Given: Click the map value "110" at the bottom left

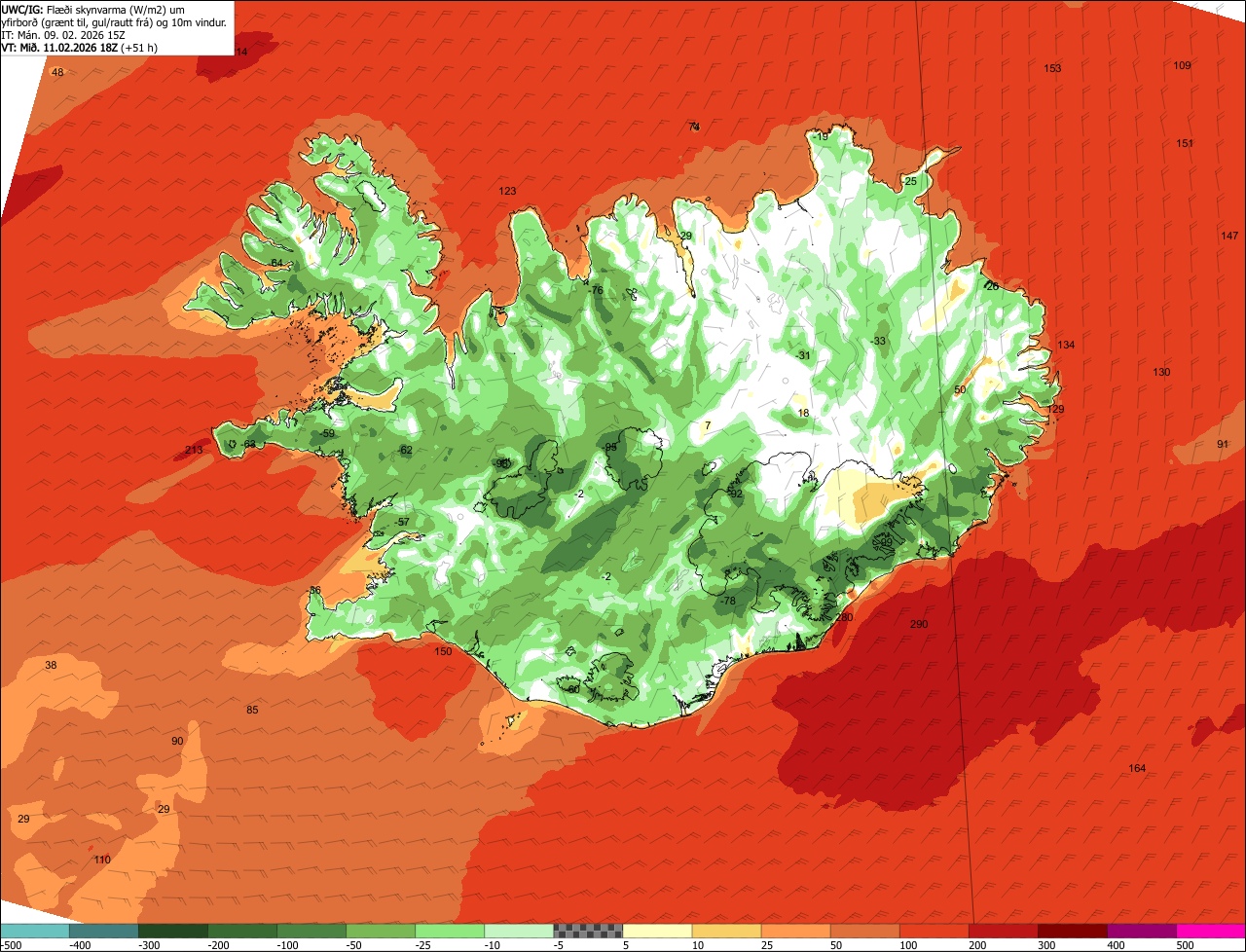Looking at the screenshot, I should pos(102,860).
